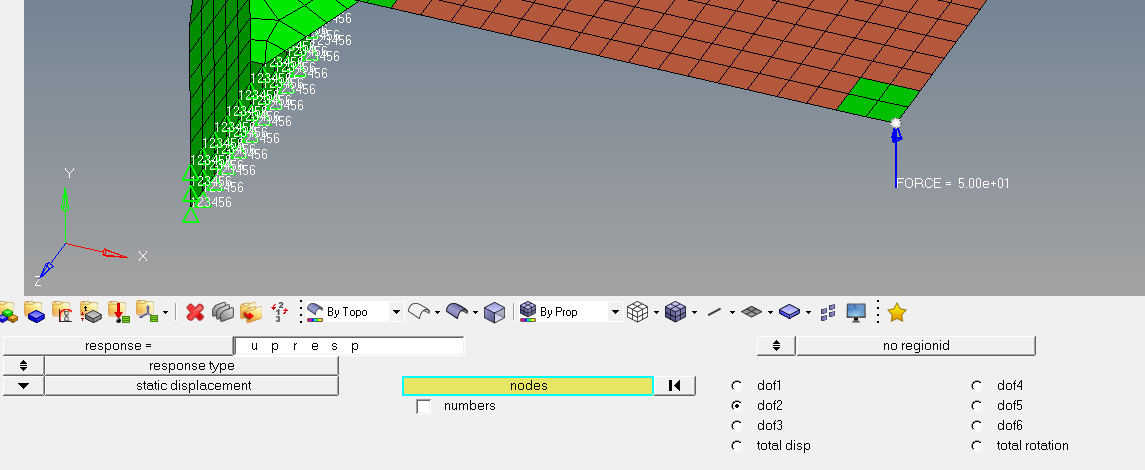The image size is (1145, 470).
Task: Click the Renumber 1-2-3 icon
Action: [x=280, y=312]
